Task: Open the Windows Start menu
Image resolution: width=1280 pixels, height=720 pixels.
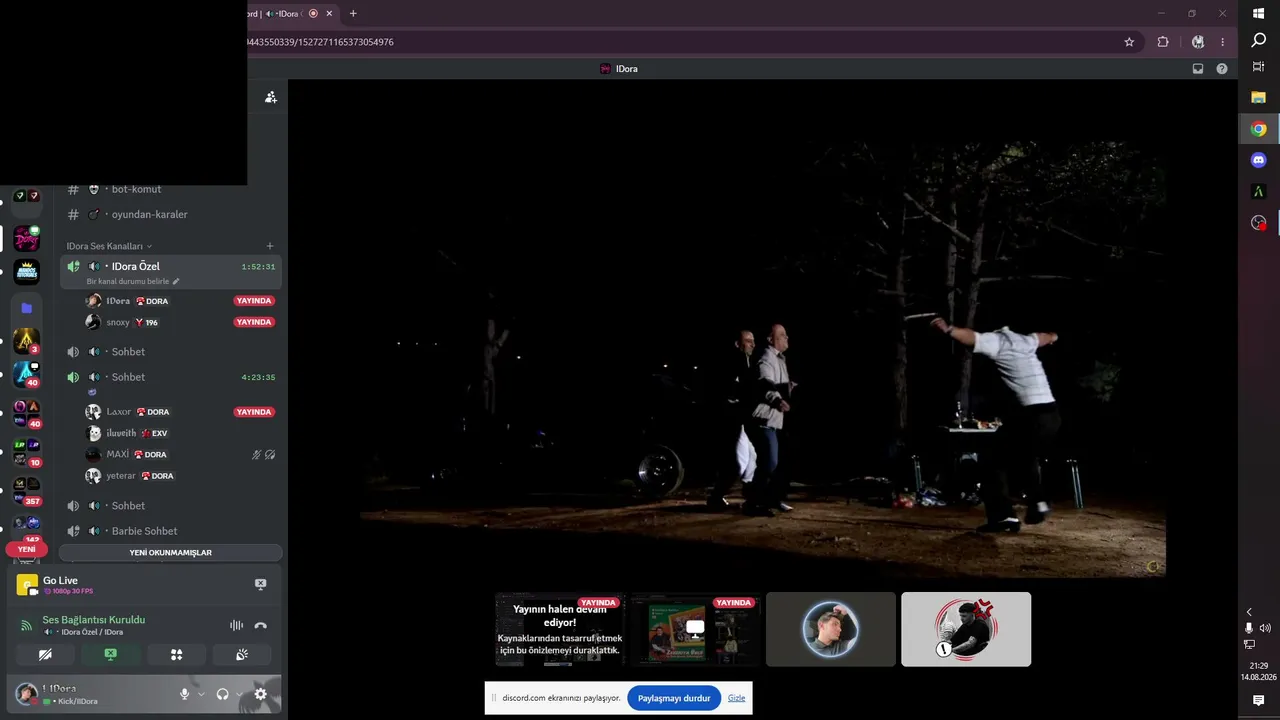Action: click(1259, 13)
